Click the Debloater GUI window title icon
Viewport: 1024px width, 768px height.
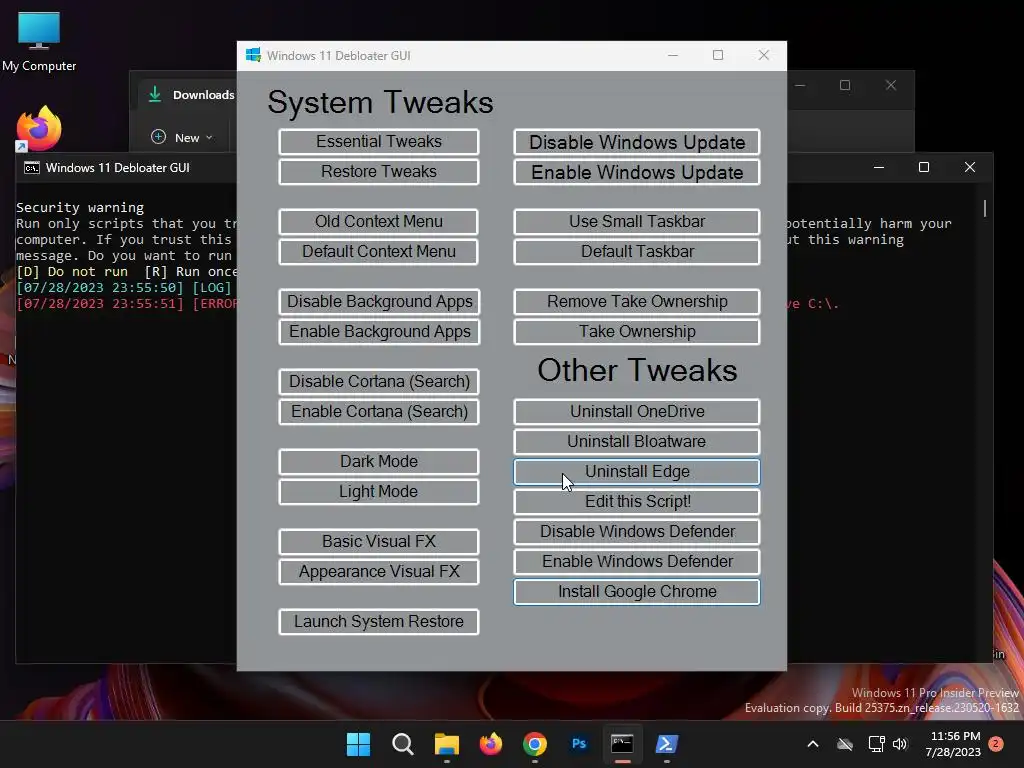point(253,56)
